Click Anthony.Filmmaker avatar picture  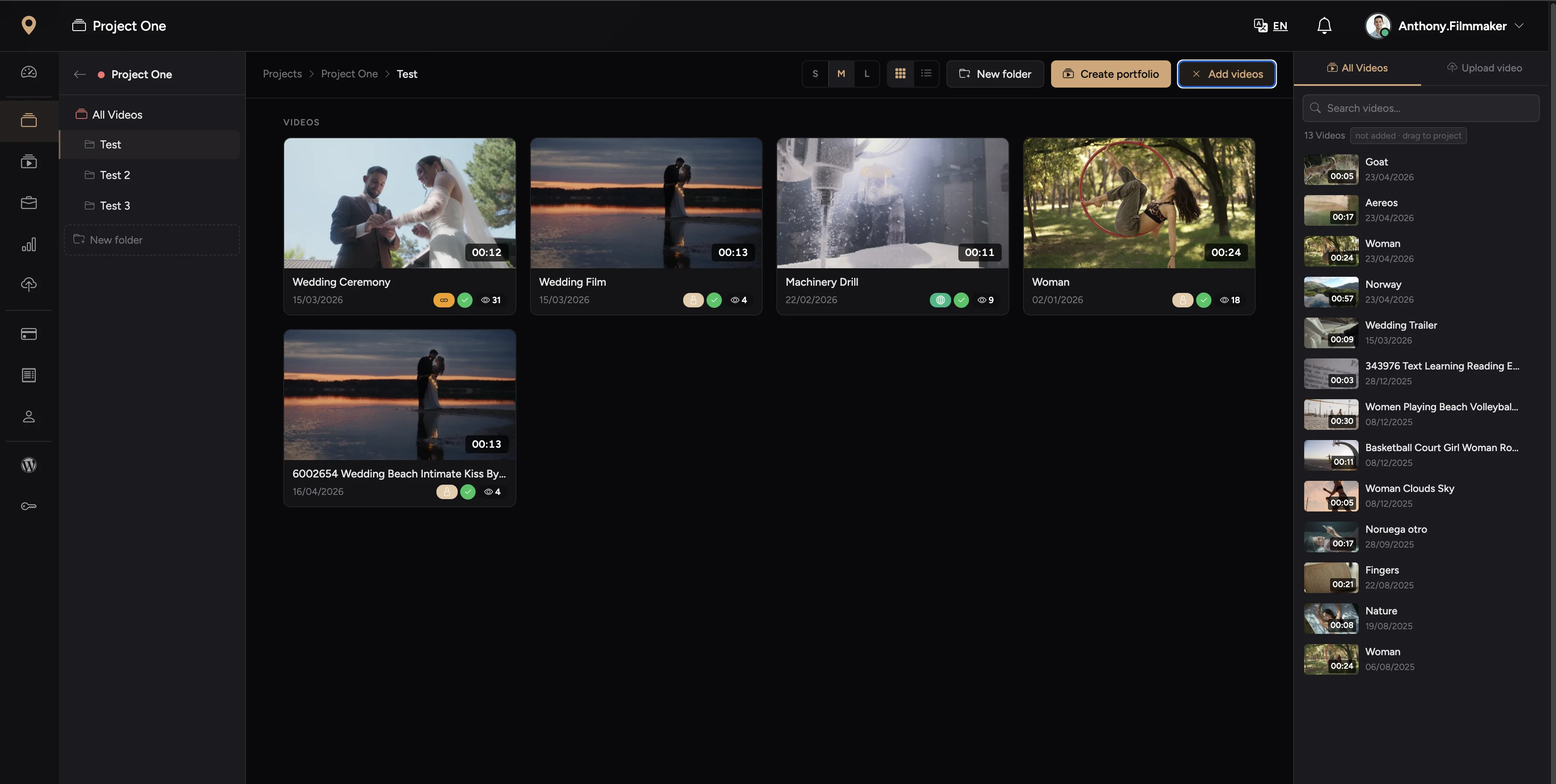click(x=1378, y=26)
